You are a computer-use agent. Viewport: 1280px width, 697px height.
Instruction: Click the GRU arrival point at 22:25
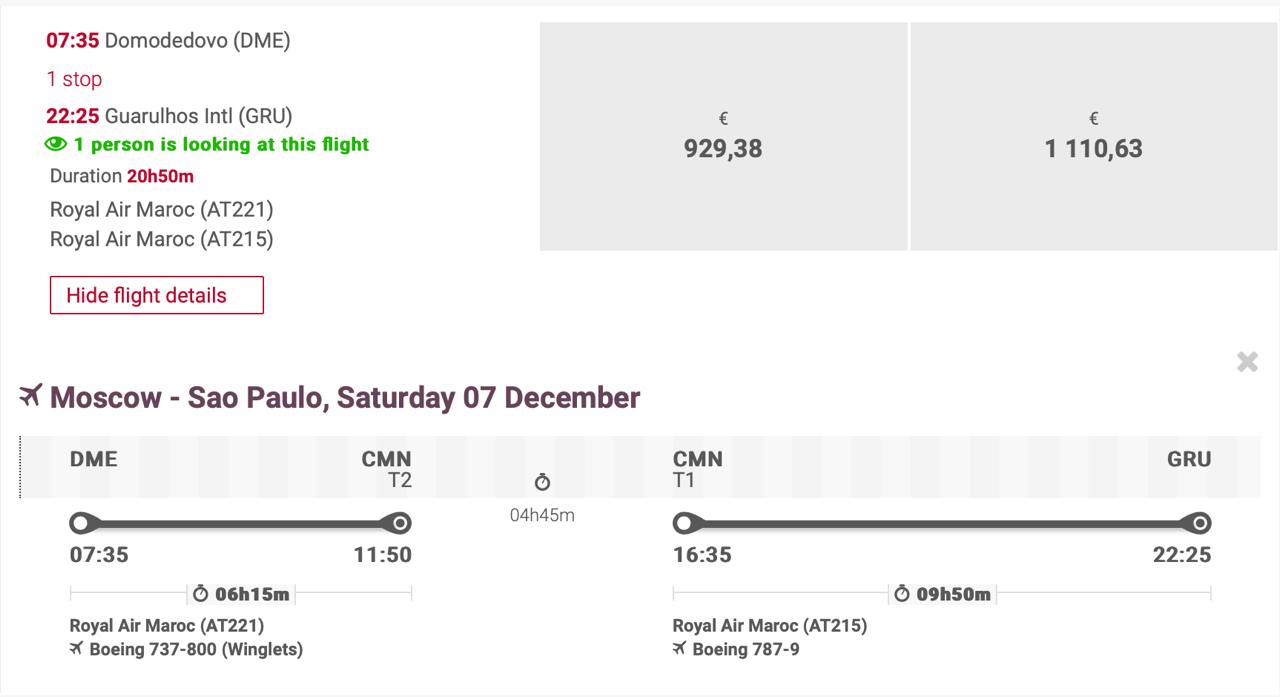click(x=1199, y=523)
